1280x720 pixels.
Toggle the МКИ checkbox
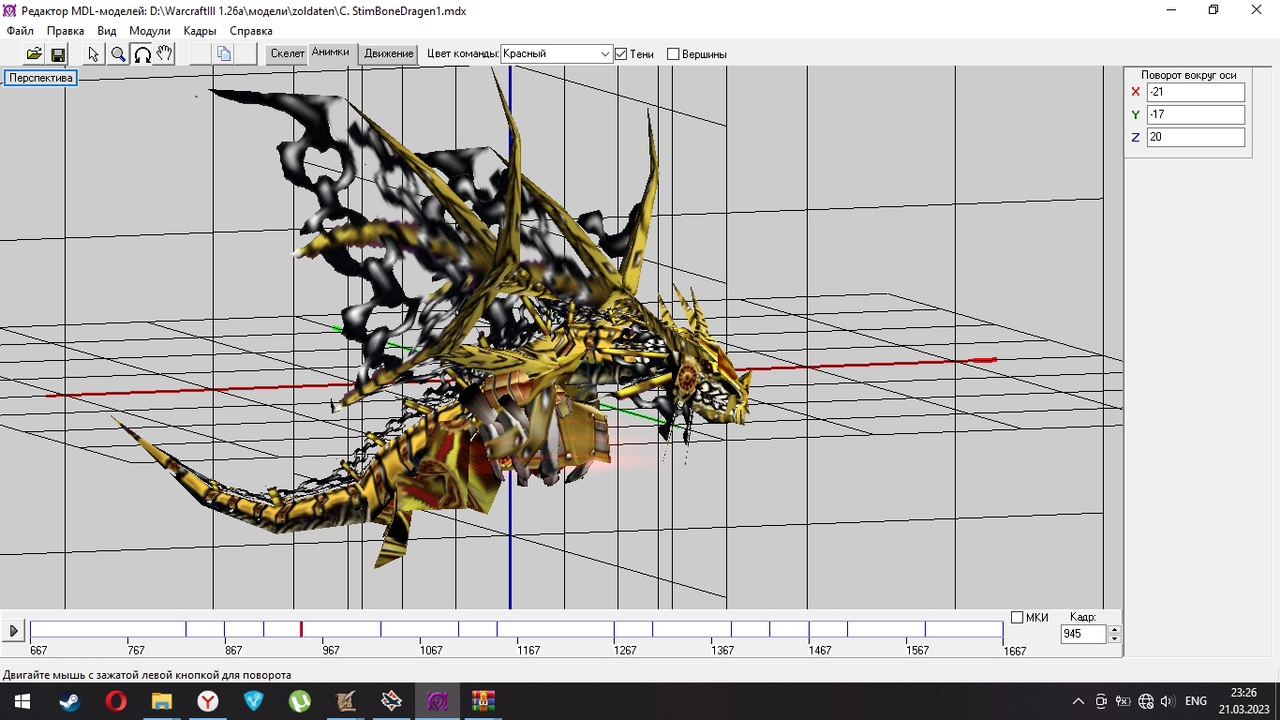[1017, 618]
